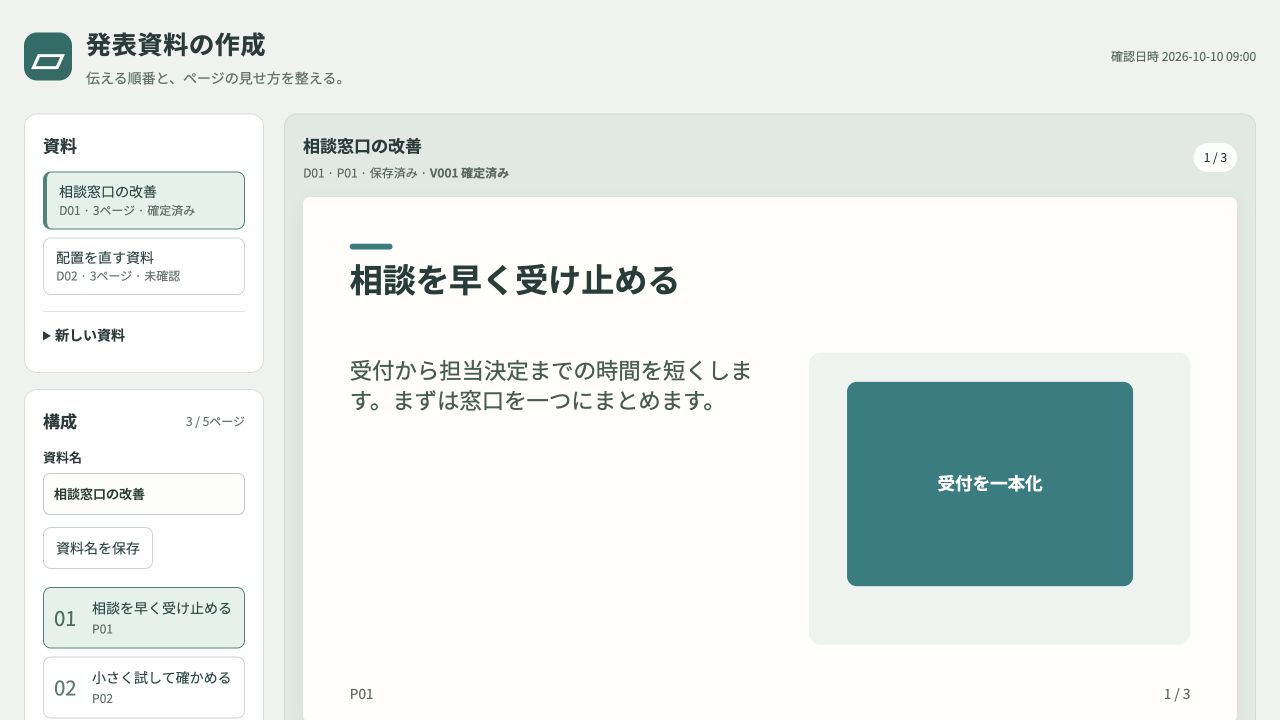Click the 1 / 3 page badge
The image size is (1280, 720).
coord(1215,158)
